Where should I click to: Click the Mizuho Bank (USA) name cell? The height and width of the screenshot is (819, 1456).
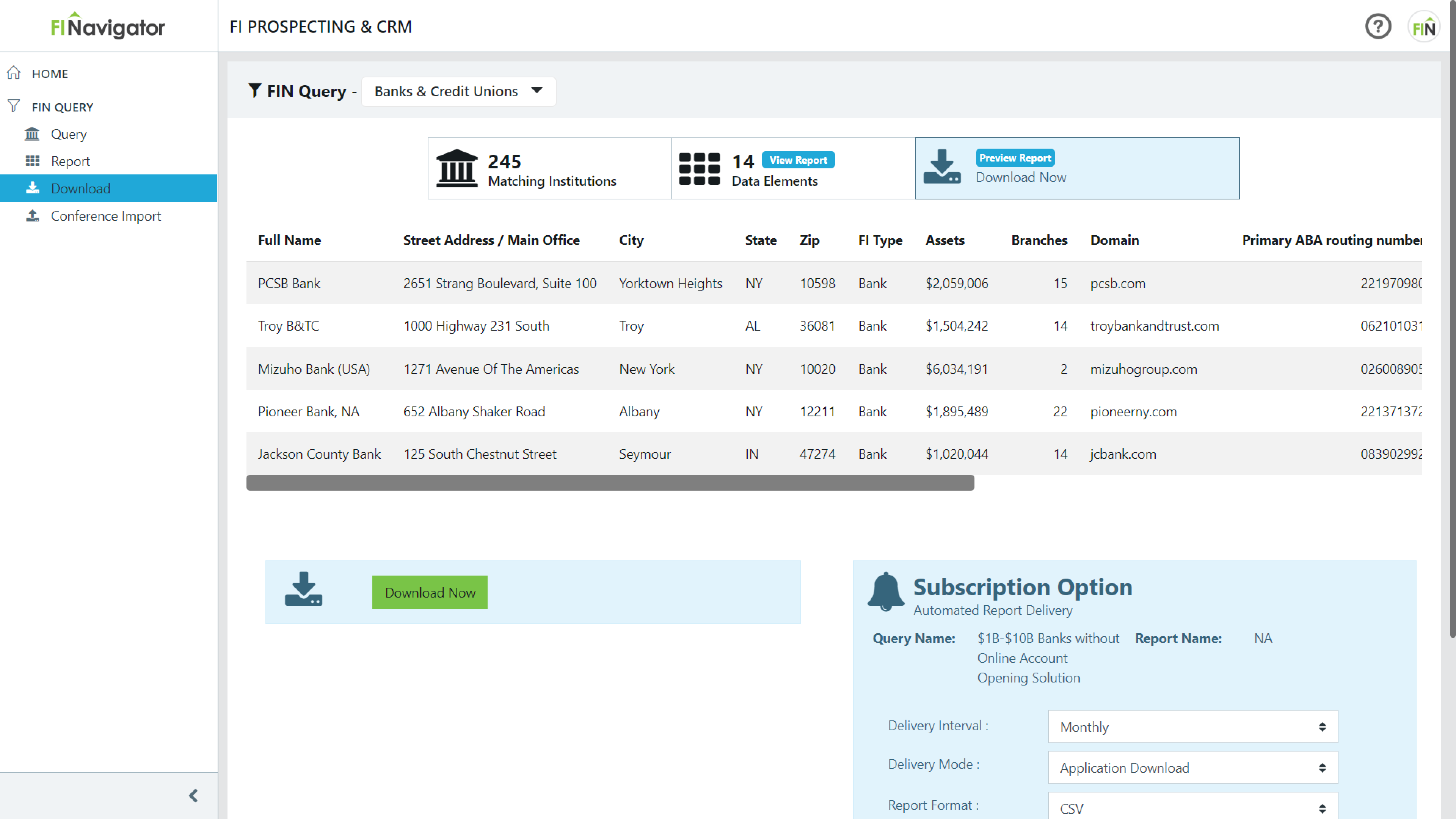[x=314, y=369]
